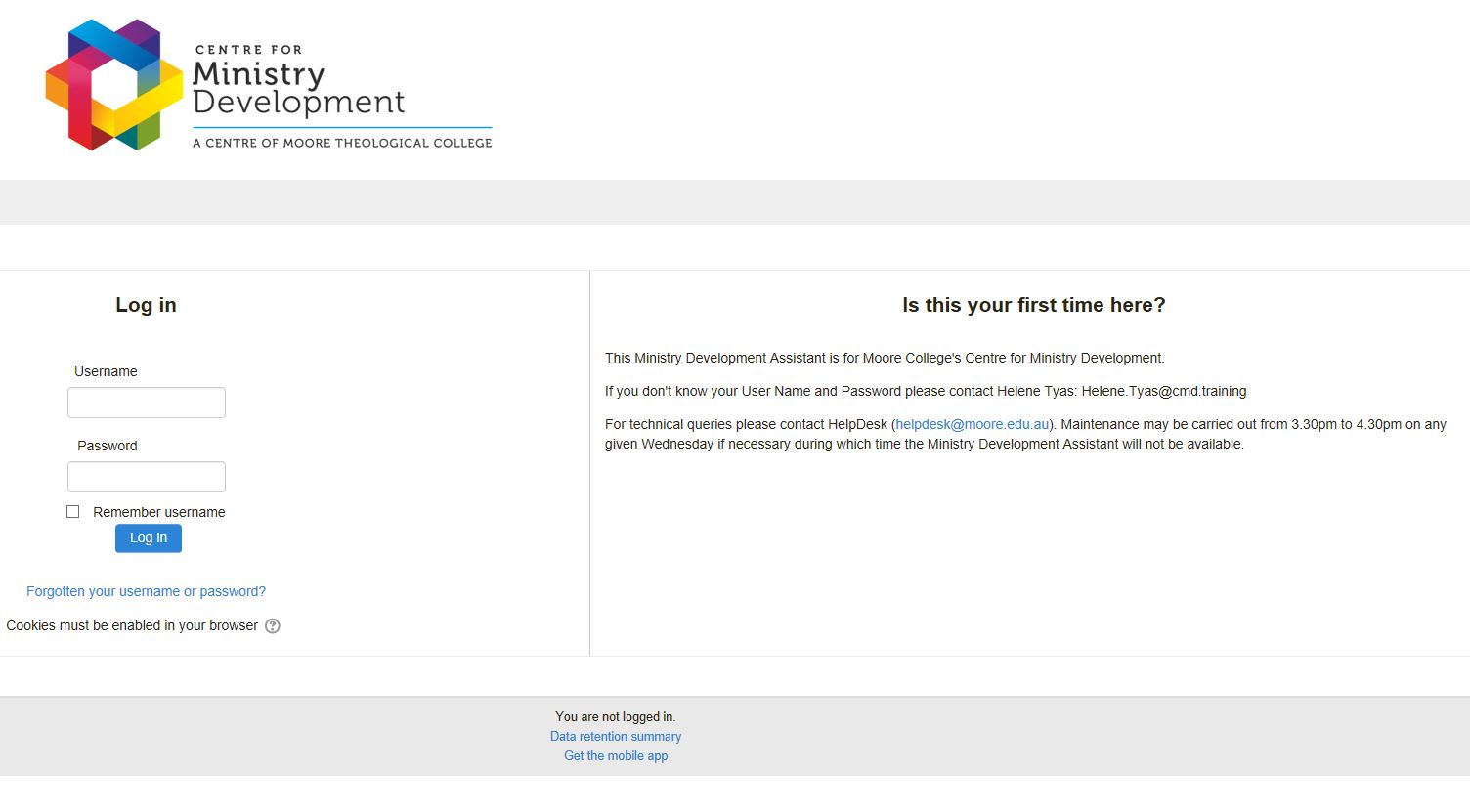
Task: Click the cookies help question mark icon
Action: tap(273, 626)
